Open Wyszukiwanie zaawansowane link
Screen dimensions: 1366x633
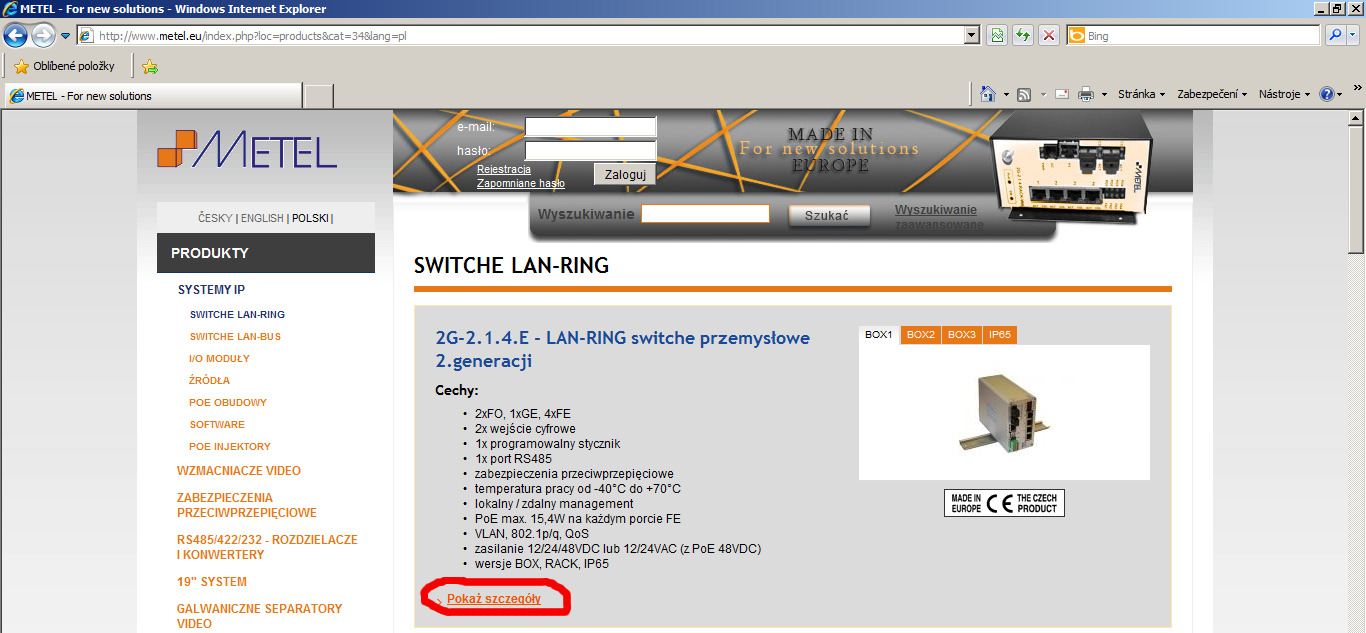point(938,217)
